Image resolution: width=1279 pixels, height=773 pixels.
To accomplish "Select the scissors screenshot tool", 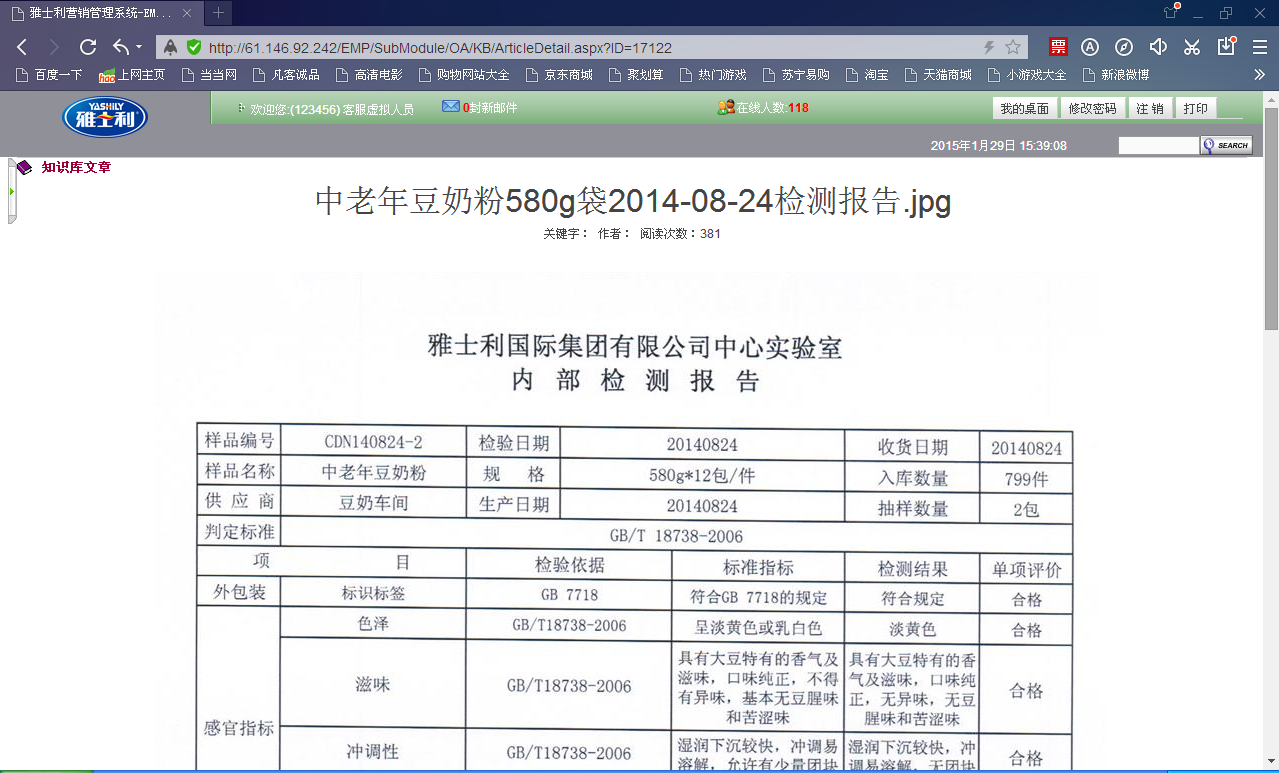I will tap(1191, 47).
